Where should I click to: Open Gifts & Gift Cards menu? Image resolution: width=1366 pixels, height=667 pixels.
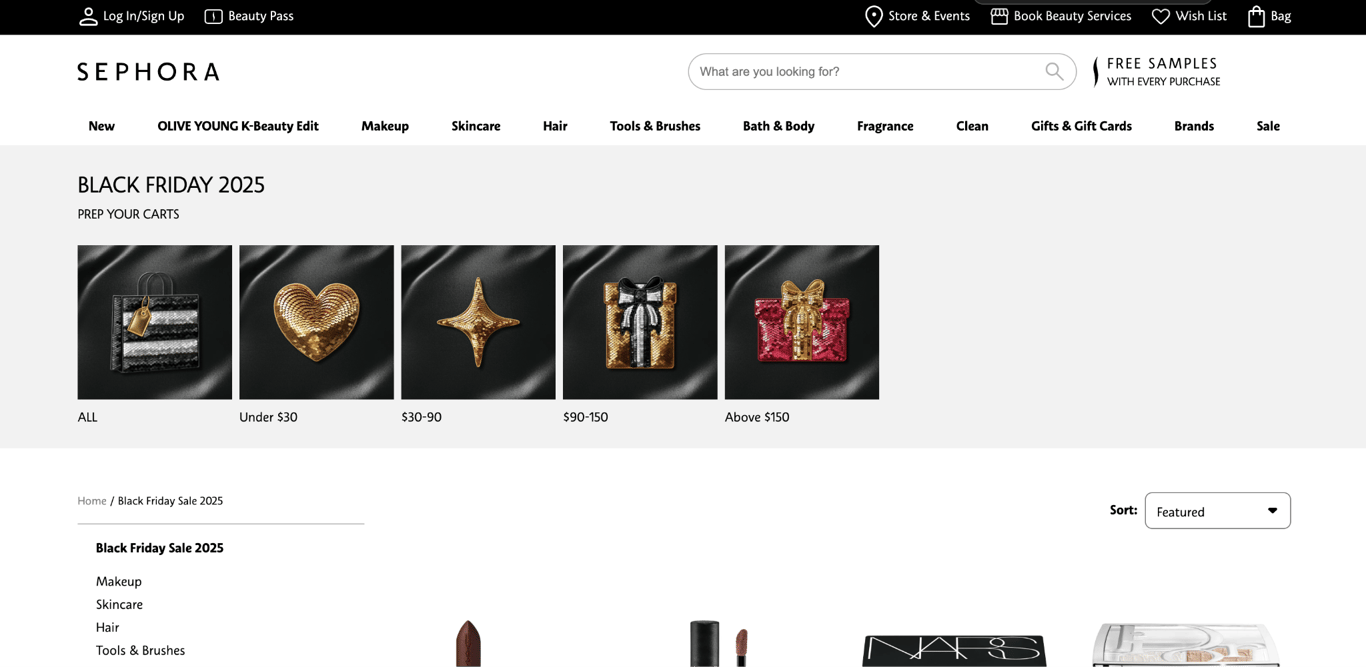coord(1081,126)
